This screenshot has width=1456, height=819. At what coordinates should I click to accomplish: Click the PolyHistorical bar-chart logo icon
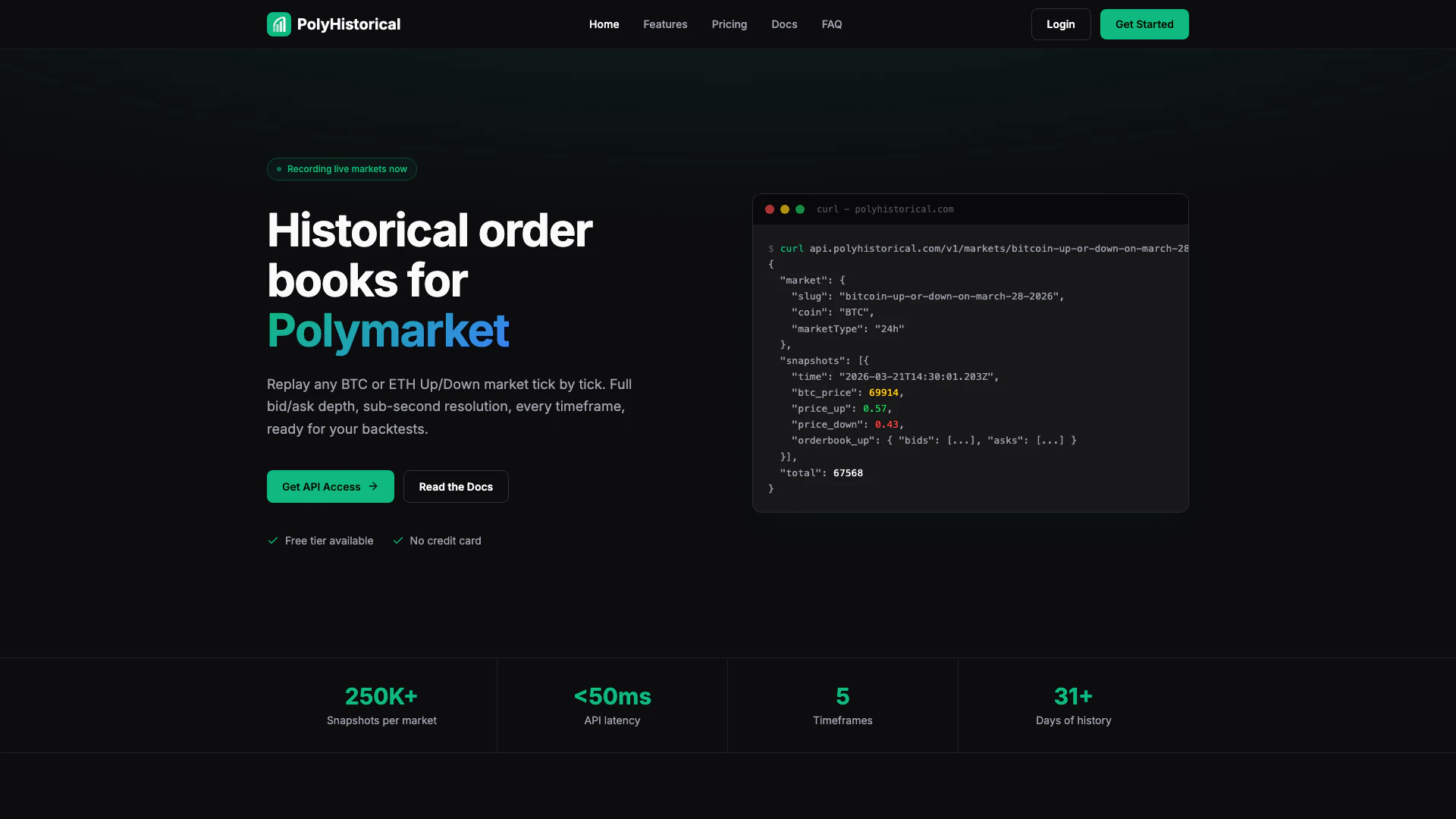(x=278, y=24)
